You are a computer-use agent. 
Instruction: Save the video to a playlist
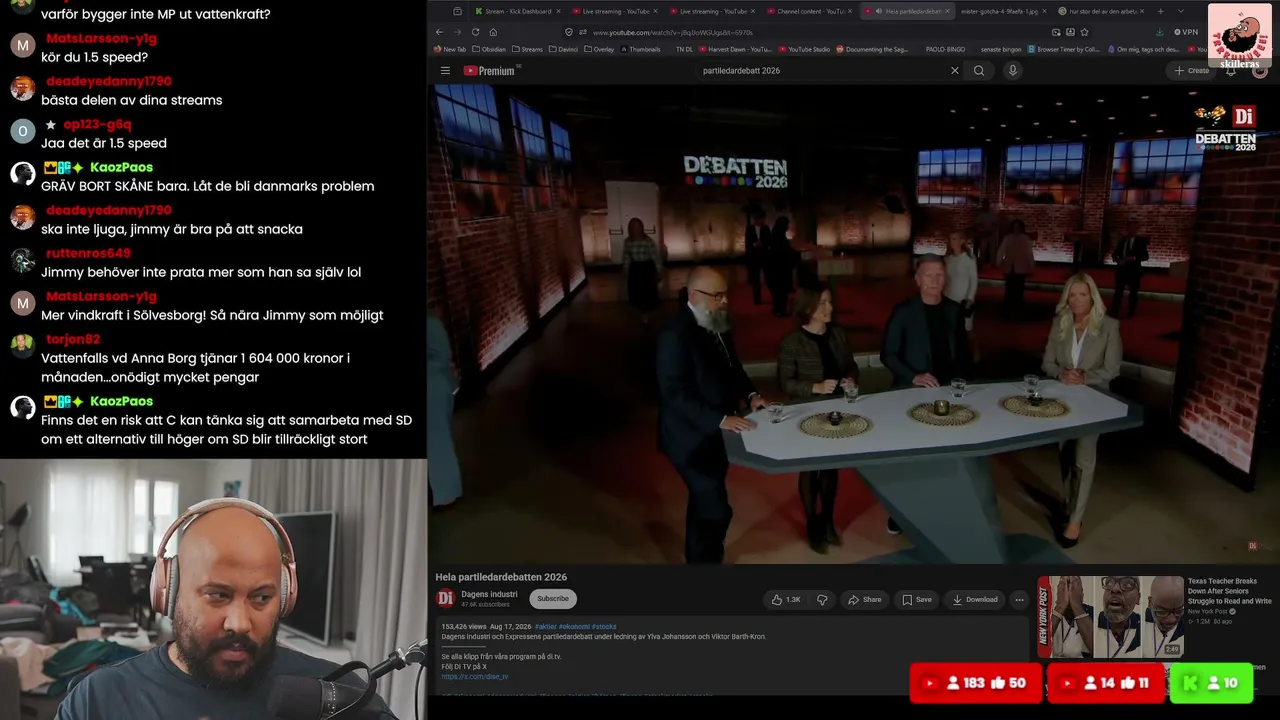[x=917, y=599]
